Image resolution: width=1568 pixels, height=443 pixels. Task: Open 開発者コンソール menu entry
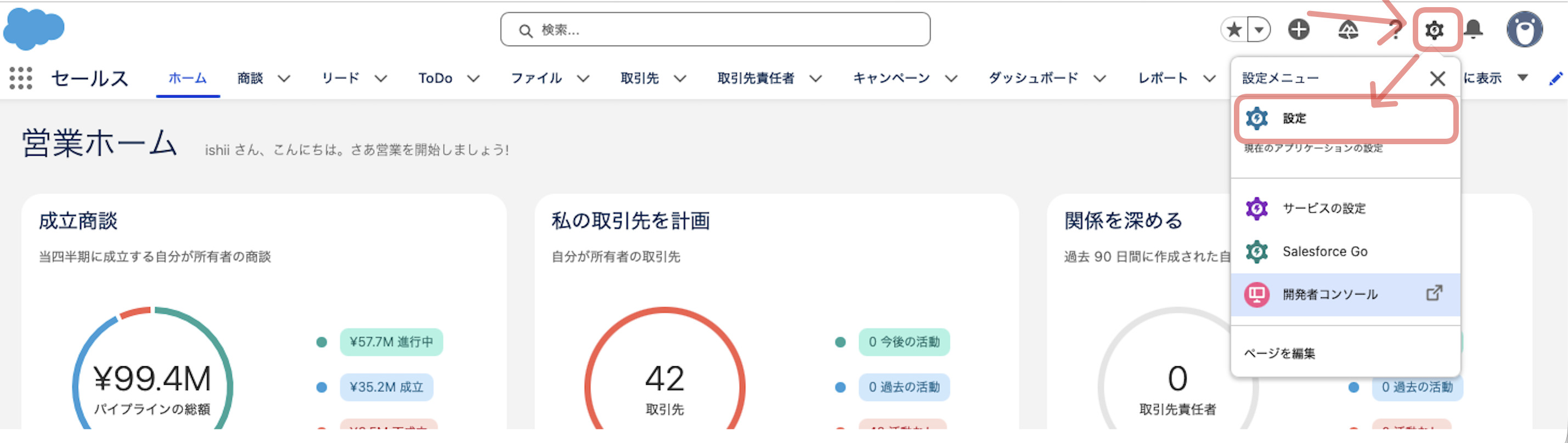1345,294
